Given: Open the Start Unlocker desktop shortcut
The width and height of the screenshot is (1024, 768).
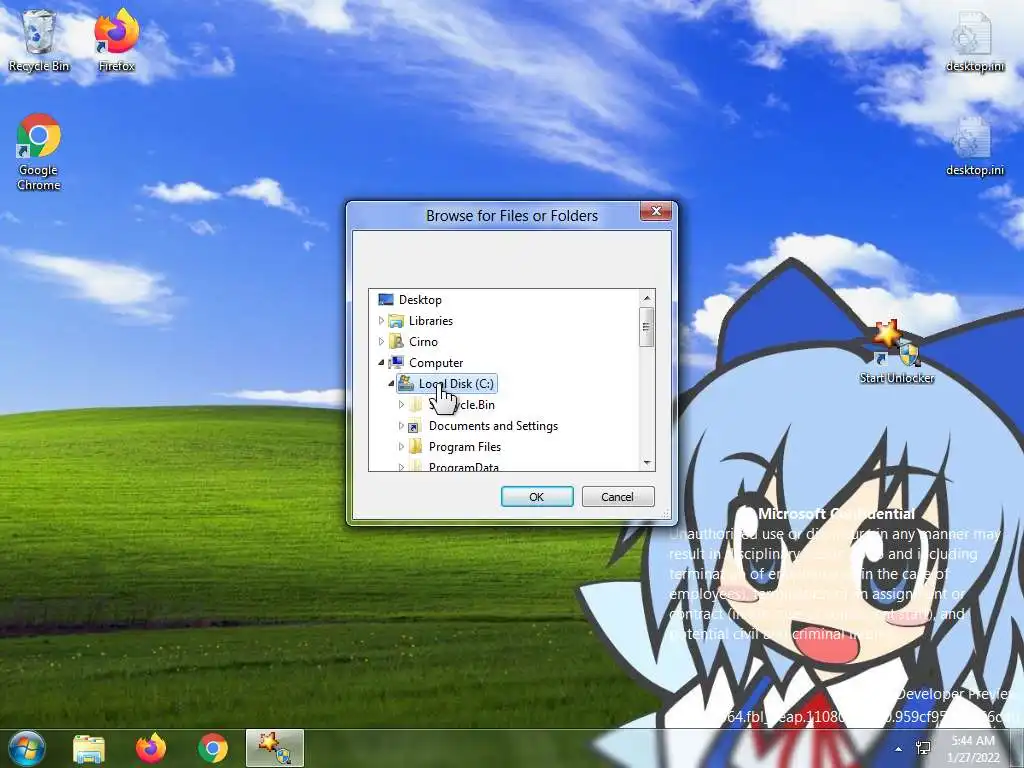Looking at the screenshot, I should (x=897, y=353).
